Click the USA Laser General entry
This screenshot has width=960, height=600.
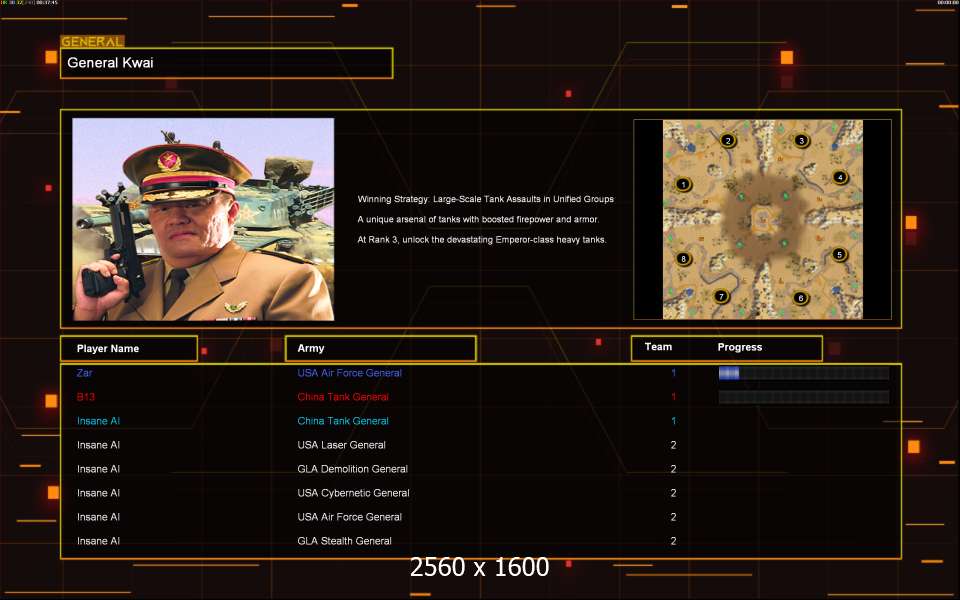[341, 445]
